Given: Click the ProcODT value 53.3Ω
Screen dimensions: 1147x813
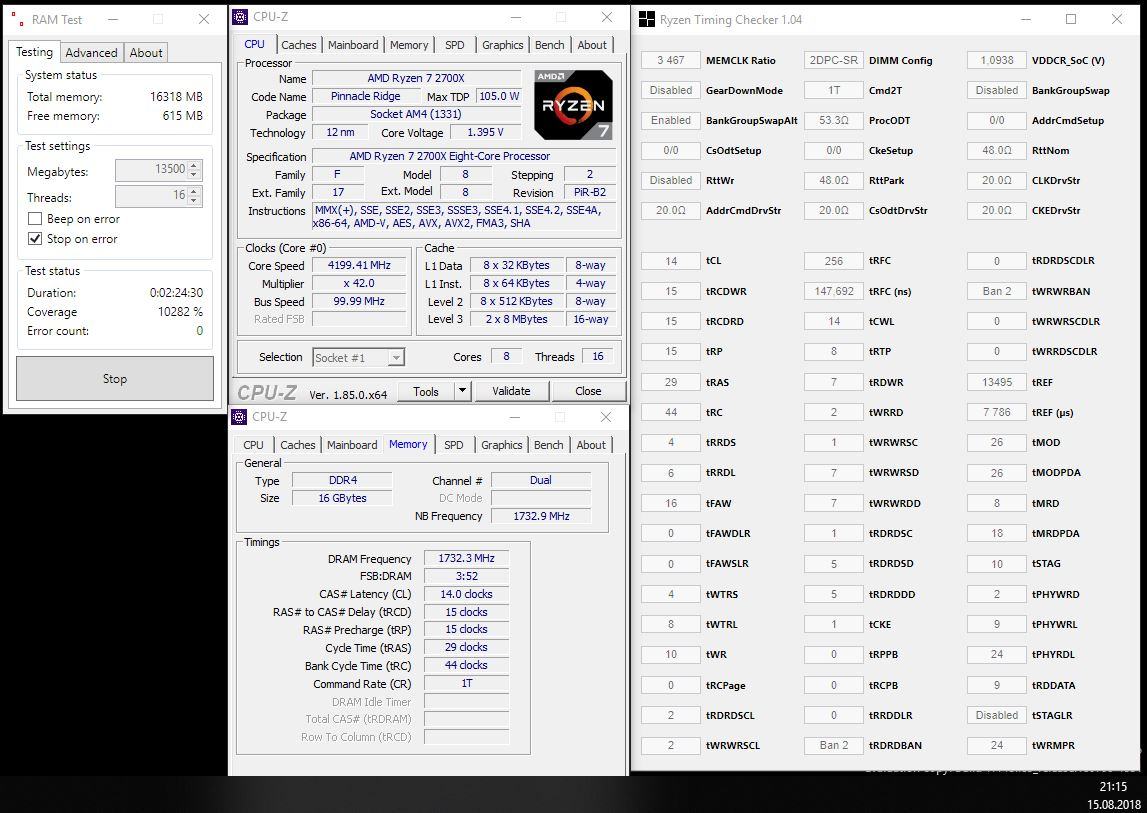Looking at the screenshot, I should click(x=834, y=120).
